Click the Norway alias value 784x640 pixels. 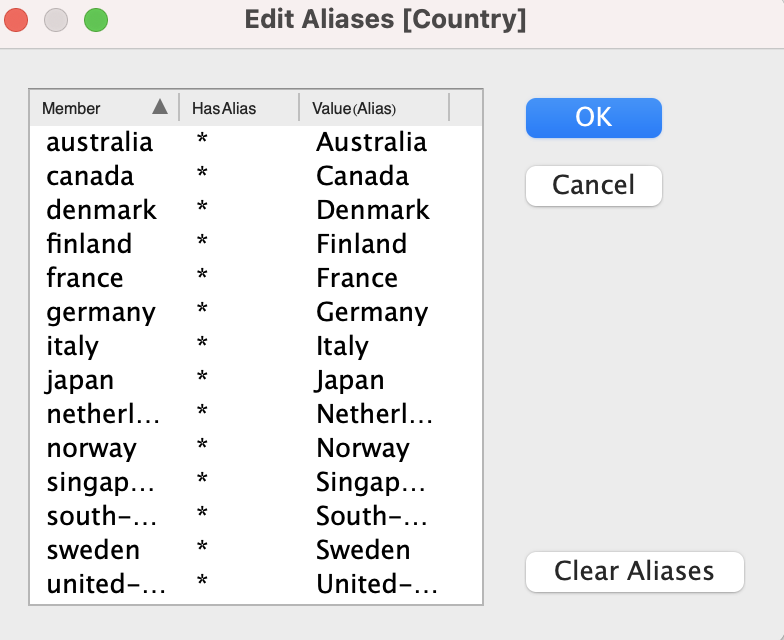click(x=362, y=449)
